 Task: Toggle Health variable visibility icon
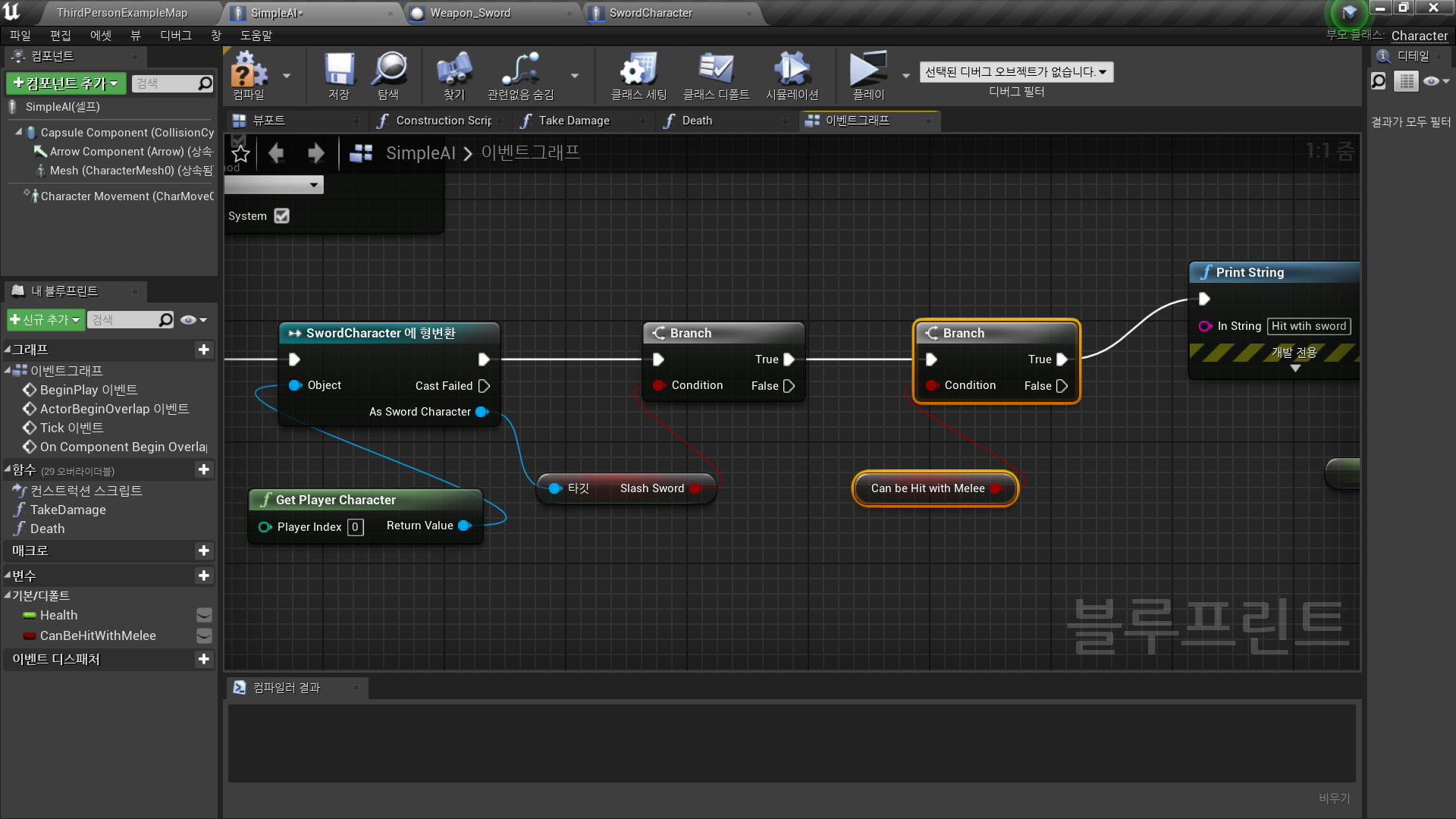203,615
